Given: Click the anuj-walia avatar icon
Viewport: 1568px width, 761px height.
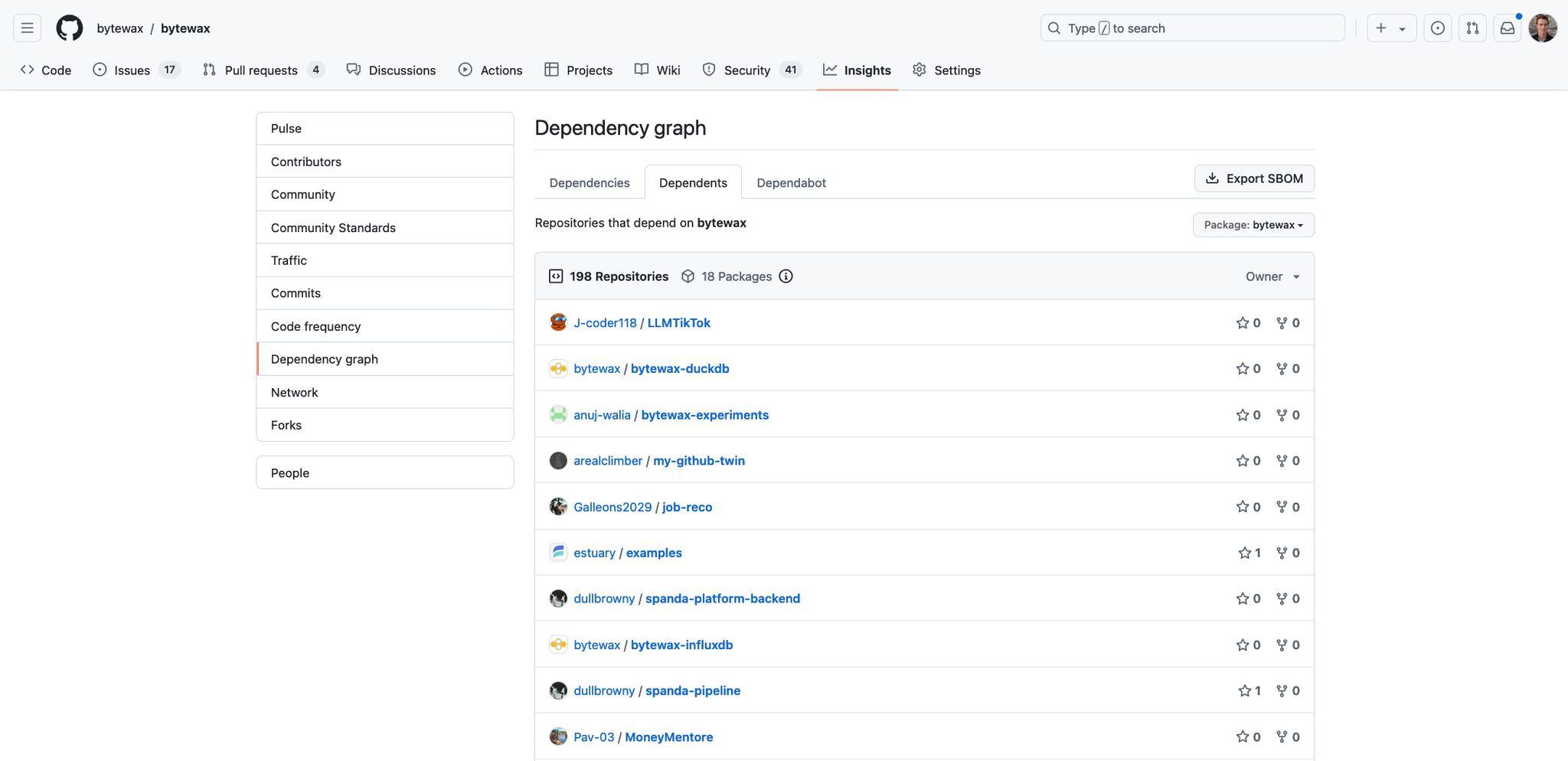Looking at the screenshot, I should (558, 414).
